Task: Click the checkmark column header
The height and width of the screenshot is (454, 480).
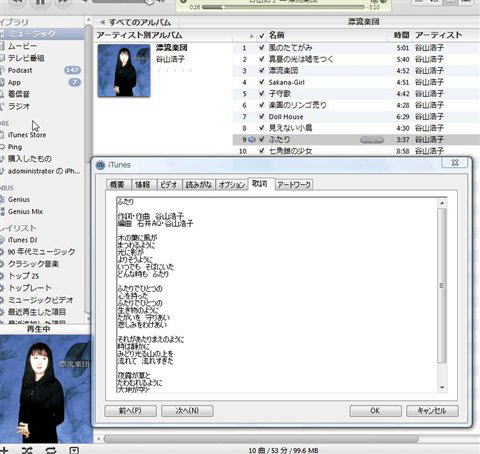Action: coord(262,35)
